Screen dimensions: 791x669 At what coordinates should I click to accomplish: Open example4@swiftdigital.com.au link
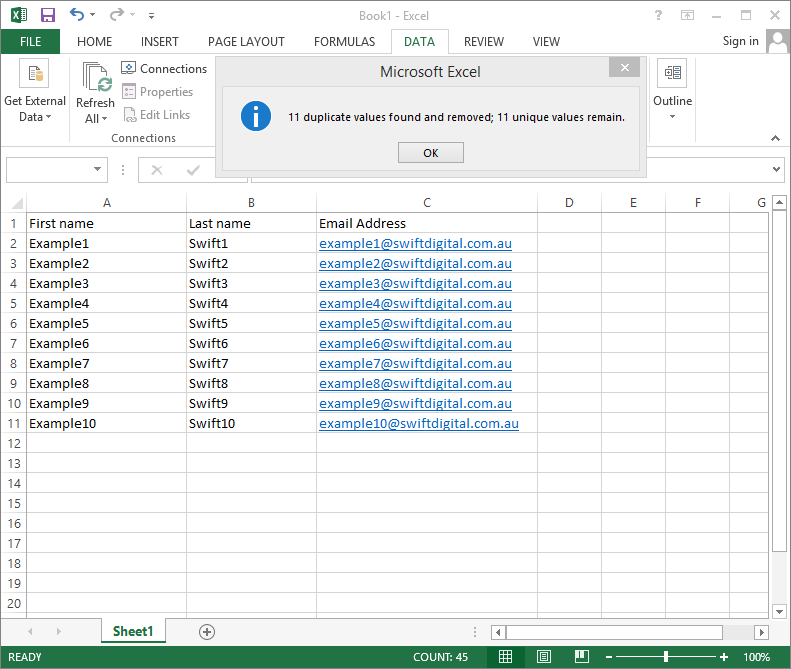pyautogui.click(x=415, y=304)
